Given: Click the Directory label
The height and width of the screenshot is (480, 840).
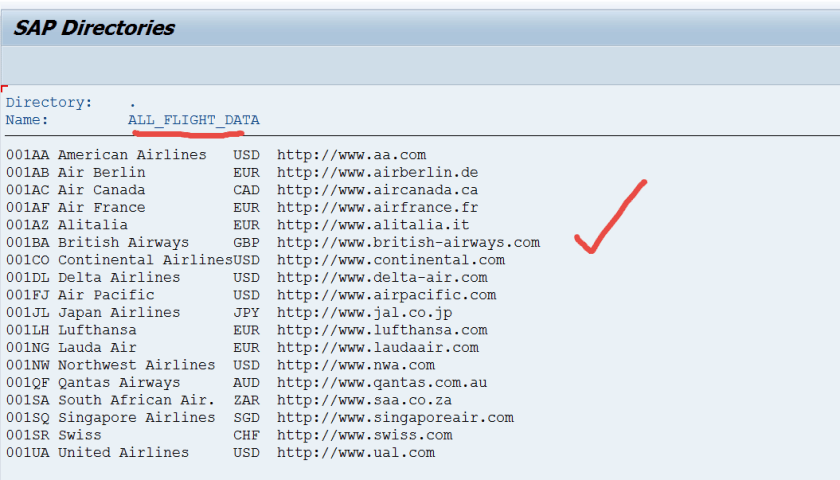Looking at the screenshot, I should [49, 102].
